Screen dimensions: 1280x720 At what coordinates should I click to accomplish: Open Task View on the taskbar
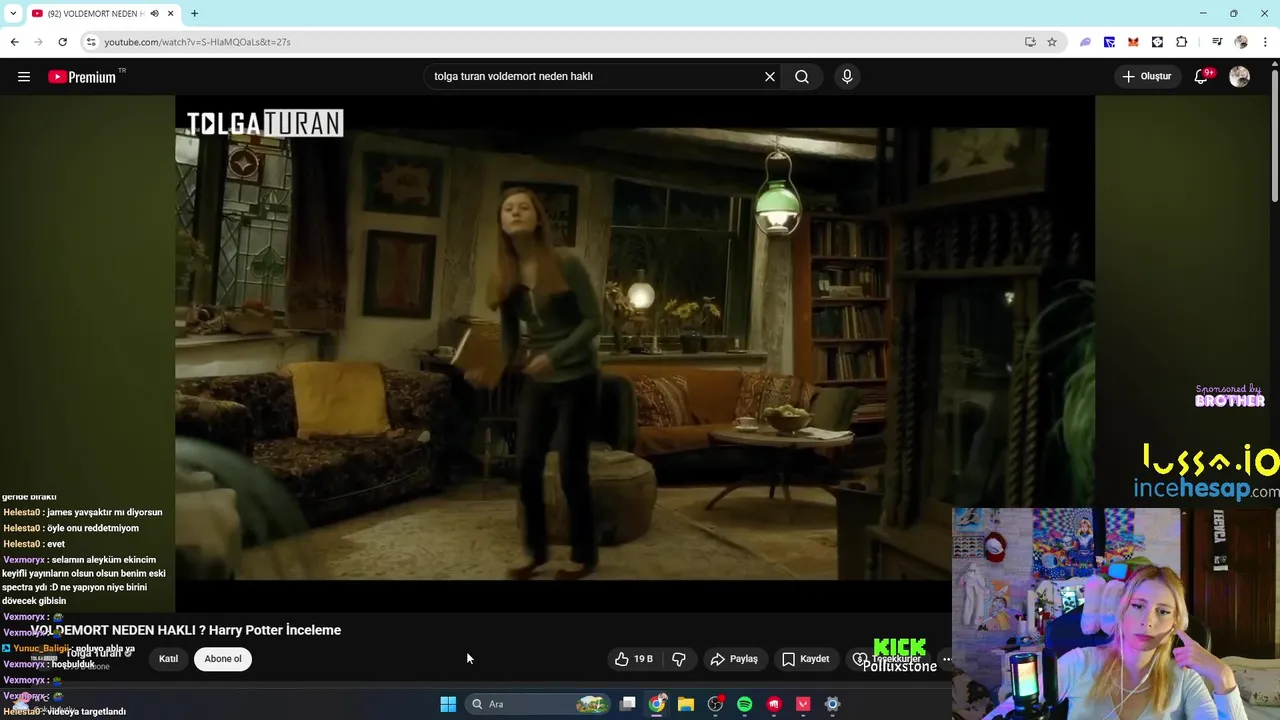point(628,704)
